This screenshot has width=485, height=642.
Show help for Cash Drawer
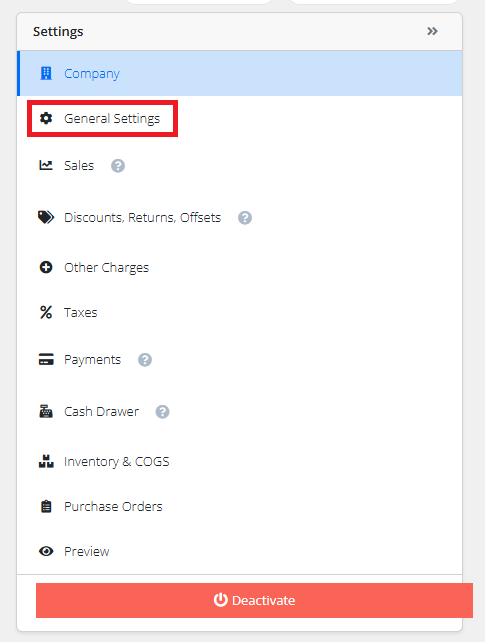click(x=162, y=411)
